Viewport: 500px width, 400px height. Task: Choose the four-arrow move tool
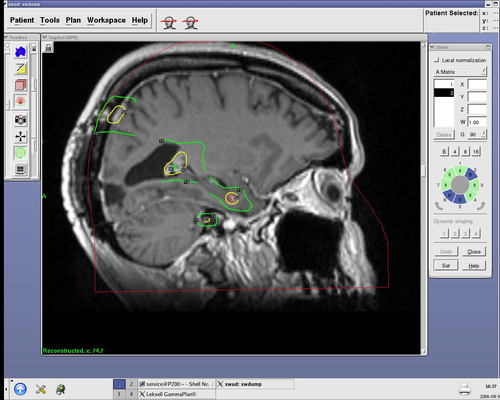point(21,136)
